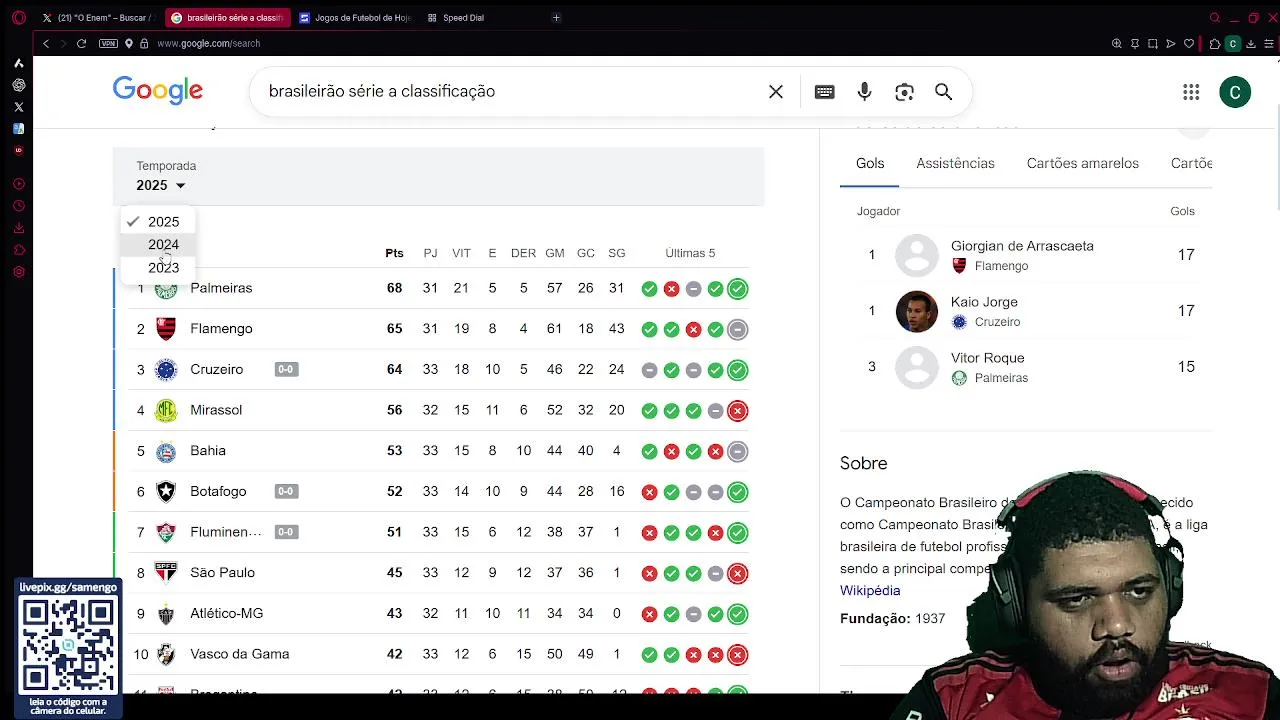Open the site security padlock info
Screen dimensions: 1280x720
pos(144,43)
